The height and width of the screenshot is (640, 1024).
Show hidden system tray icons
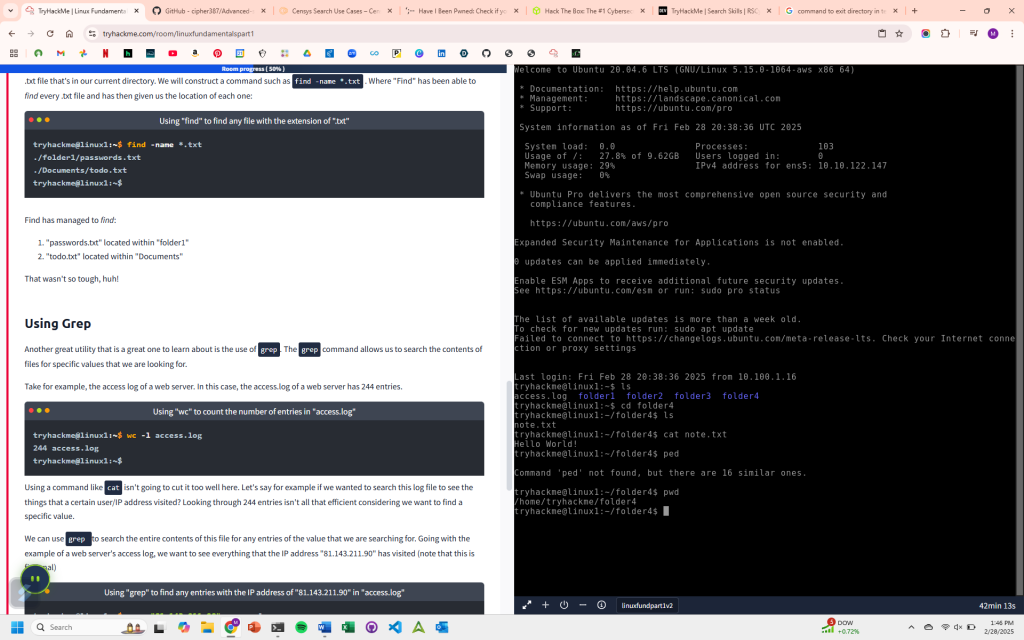(x=913, y=627)
